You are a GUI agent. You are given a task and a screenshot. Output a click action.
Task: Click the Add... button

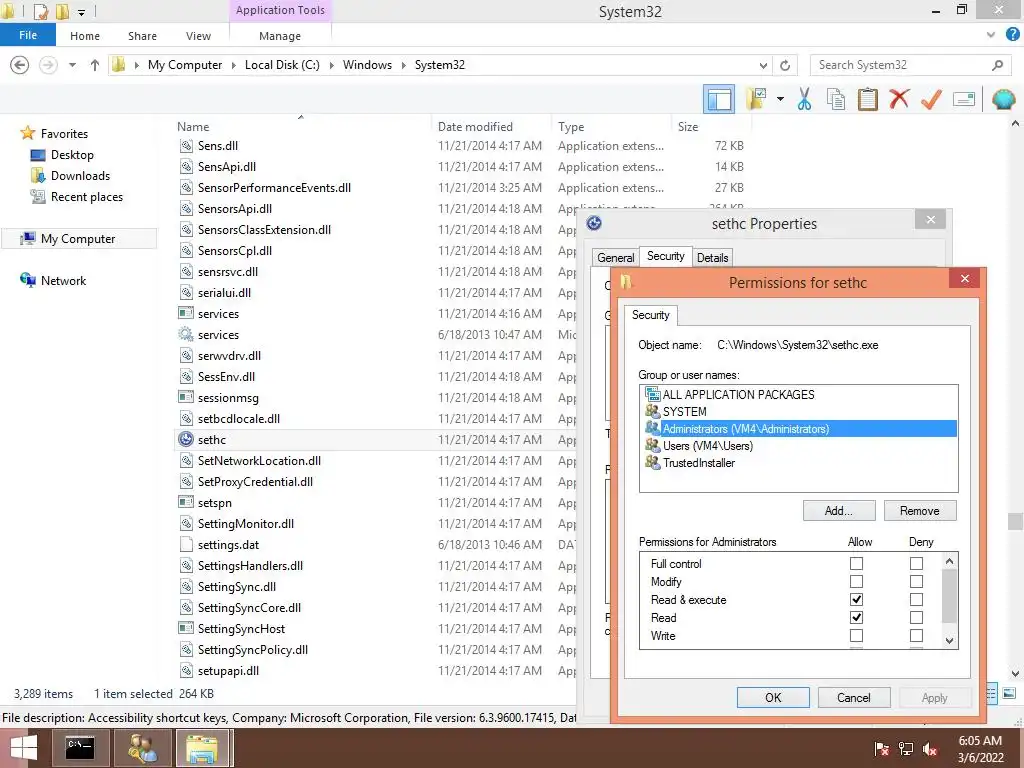[x=839, y=511]
